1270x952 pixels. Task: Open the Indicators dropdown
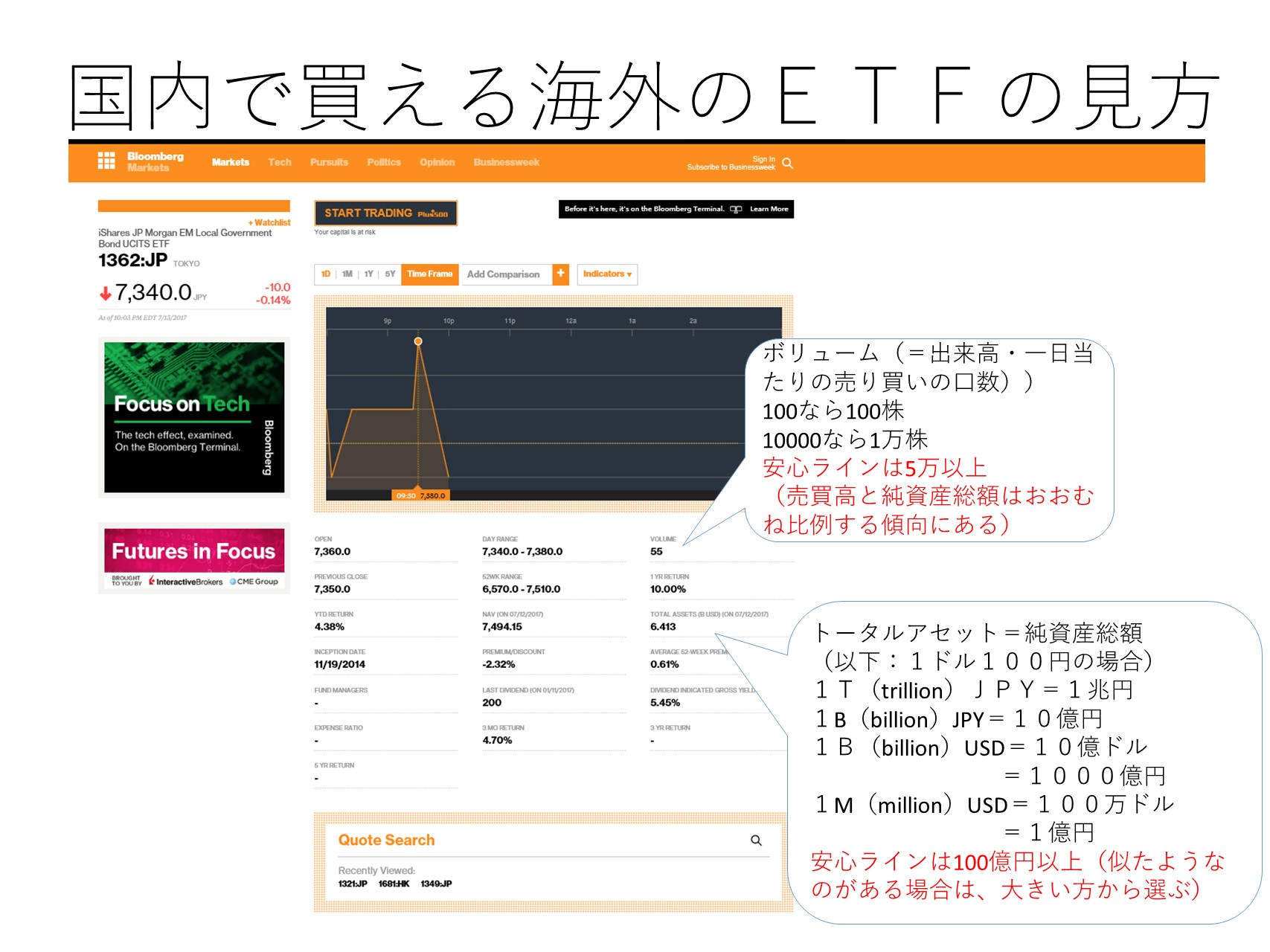pyautogui.click(x=606, y=274)
